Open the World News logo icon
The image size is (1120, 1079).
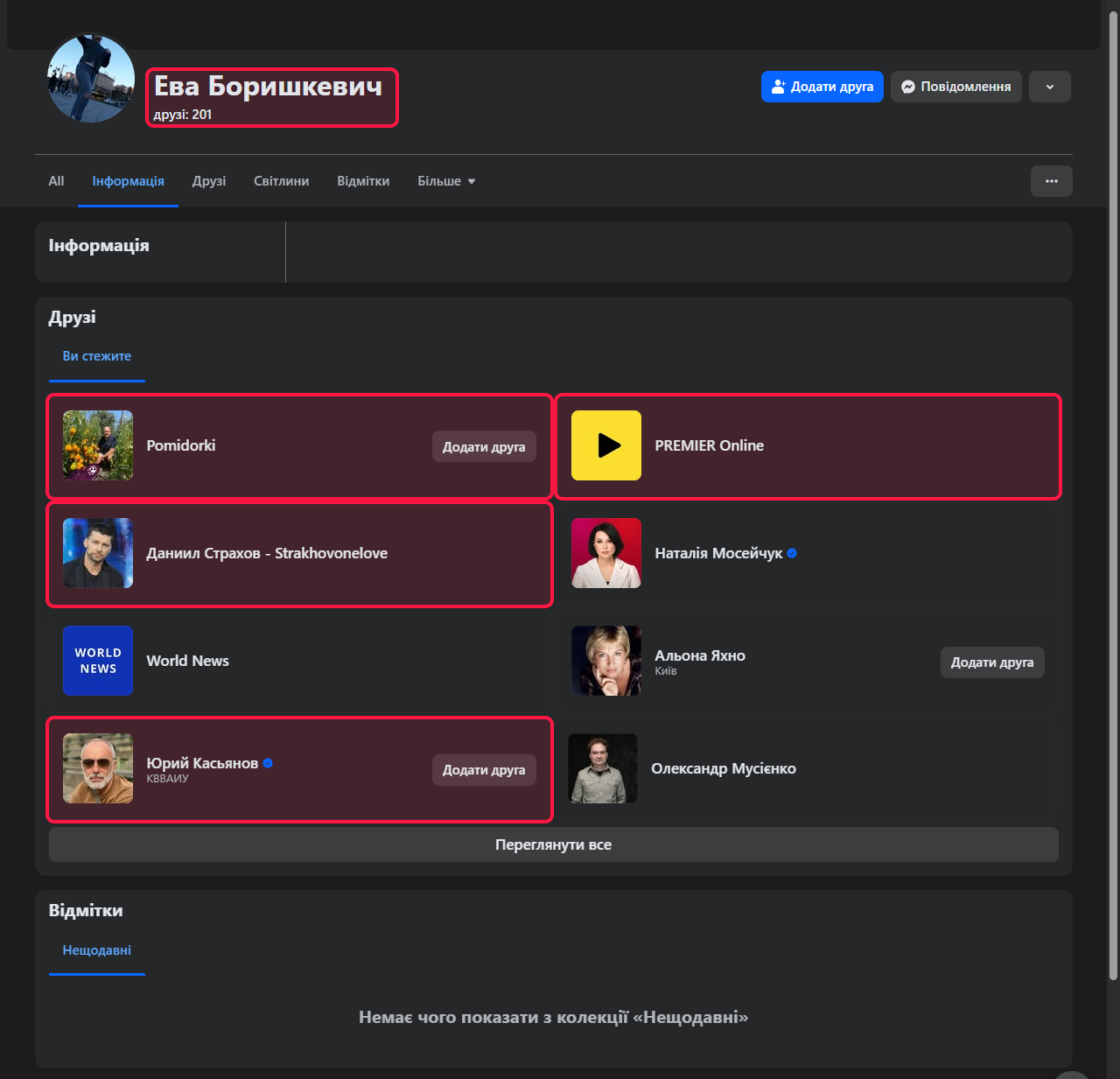[98, 661]
